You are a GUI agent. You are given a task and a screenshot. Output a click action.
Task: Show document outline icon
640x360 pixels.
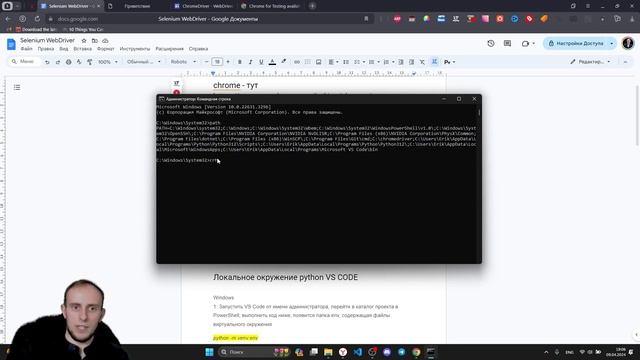tap(17, 87)
